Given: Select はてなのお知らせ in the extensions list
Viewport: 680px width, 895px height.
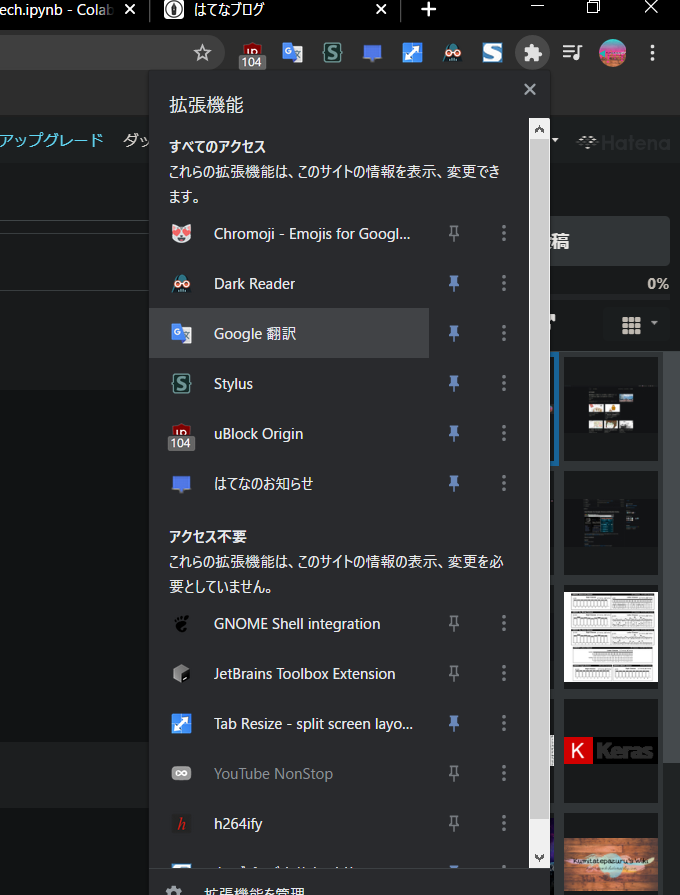Looking at the screenshot, I should (289, 483).
